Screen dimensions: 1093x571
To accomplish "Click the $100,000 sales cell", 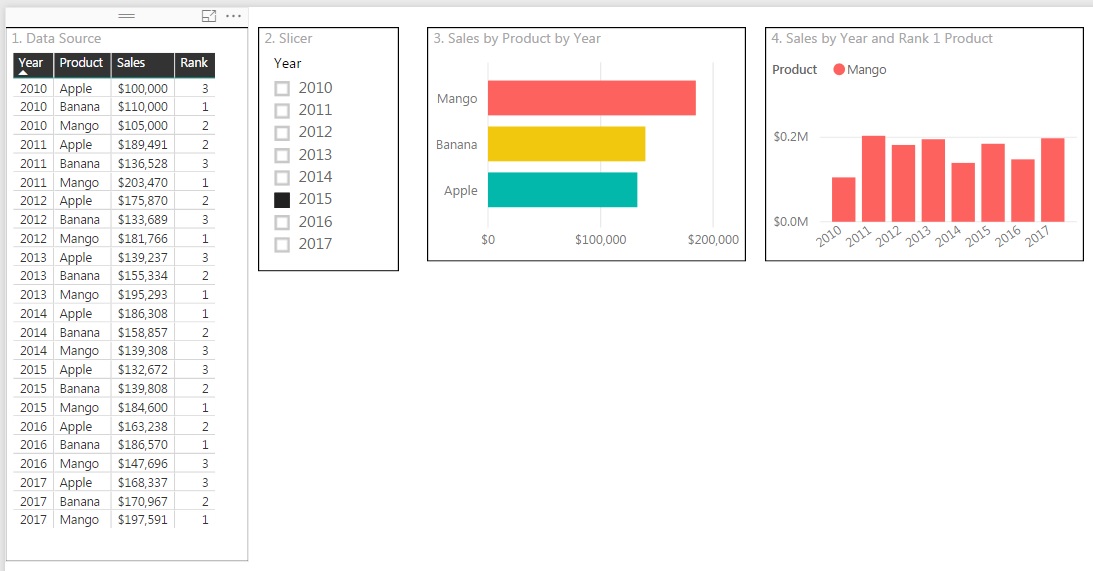I will 142,89.
